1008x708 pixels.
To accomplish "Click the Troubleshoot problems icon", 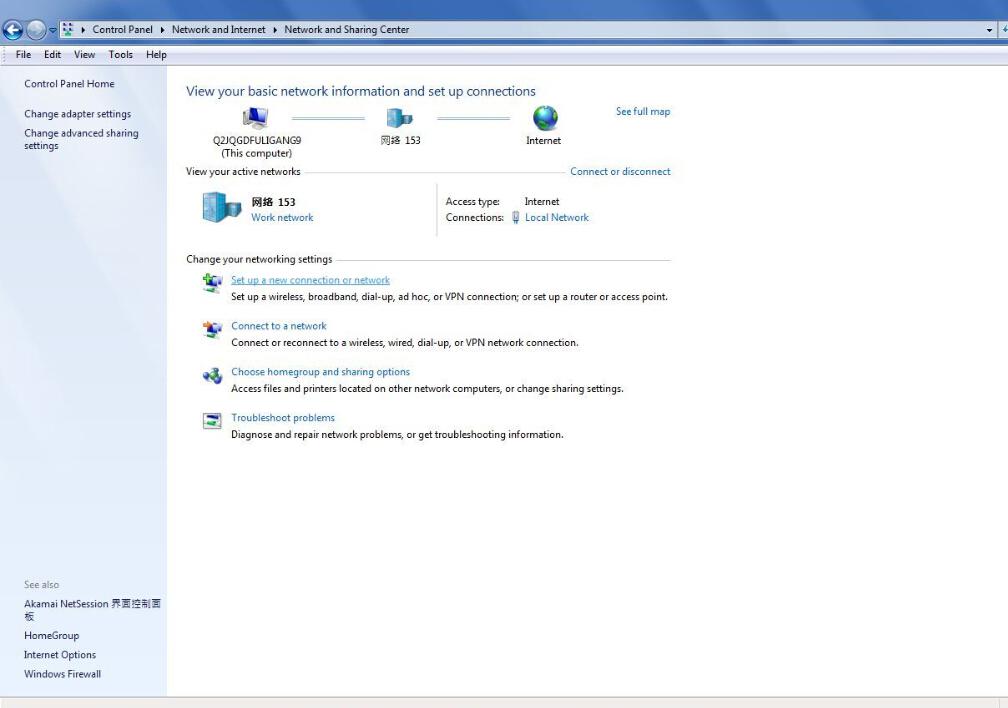I will [x=212, y=421].
